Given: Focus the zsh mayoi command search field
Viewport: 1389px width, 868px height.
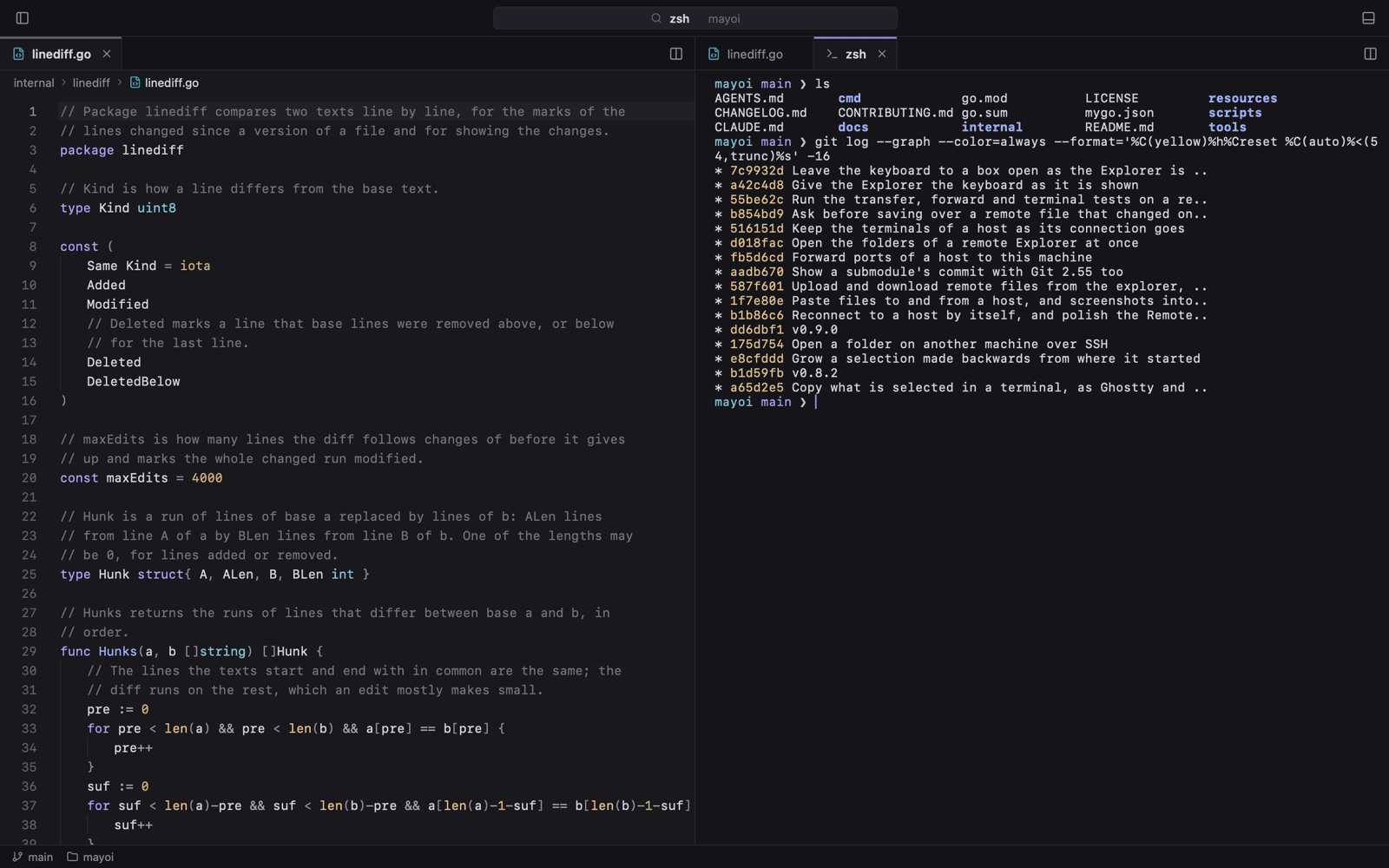Looking at the screenshot, I should pyautogui.click(x=695, y=18).
